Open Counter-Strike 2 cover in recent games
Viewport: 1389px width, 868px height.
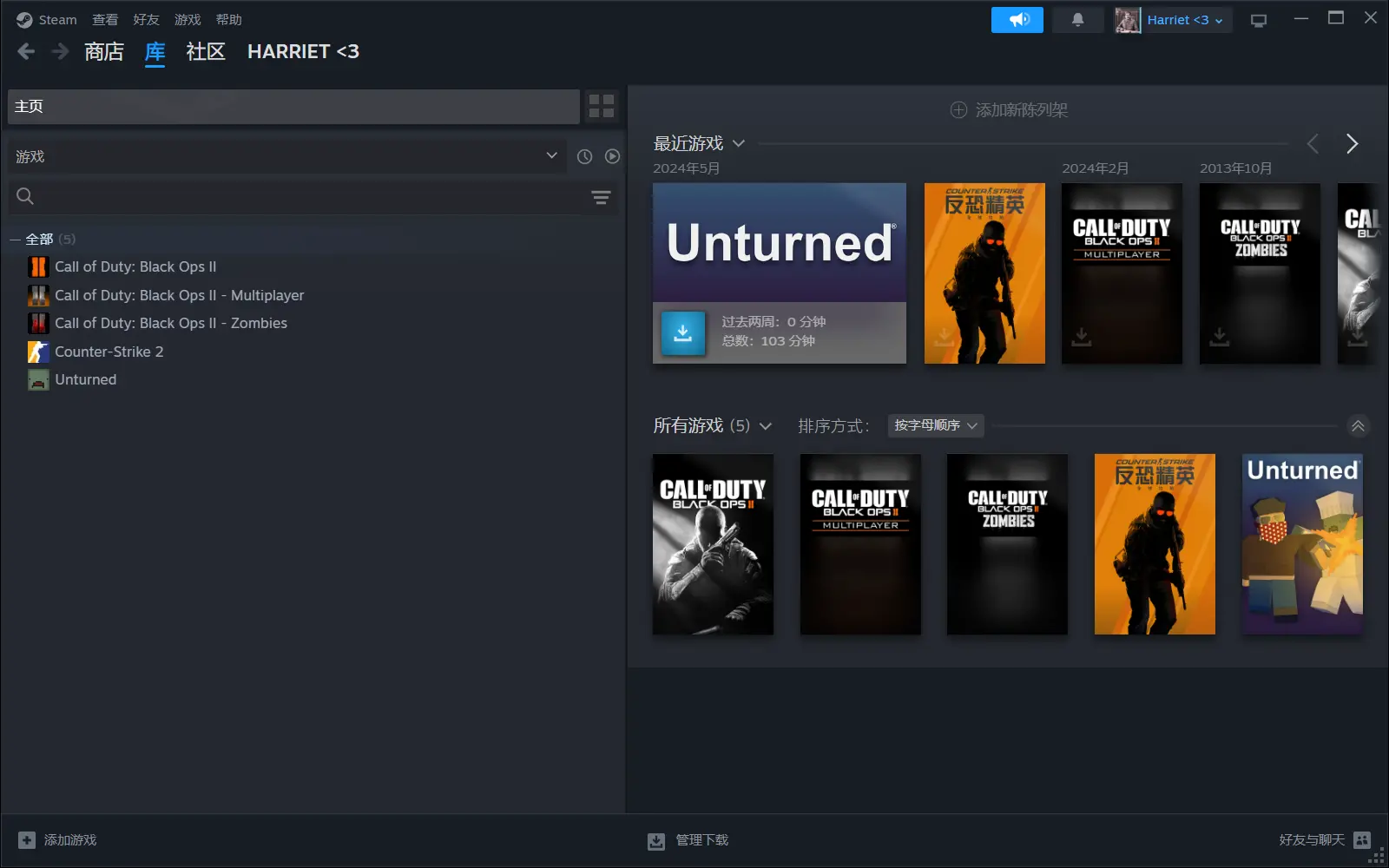click(984, 273)
